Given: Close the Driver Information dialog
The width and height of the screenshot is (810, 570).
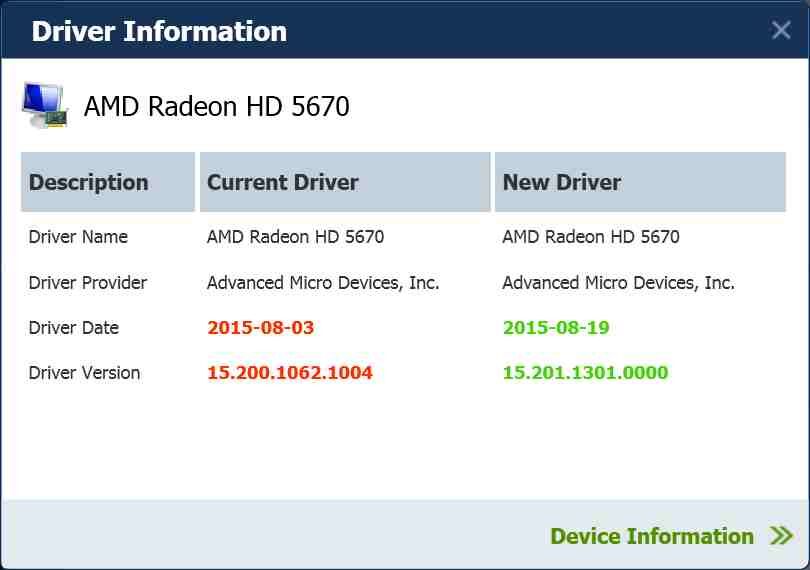Looking at the screenshot, I should point(781,30).
